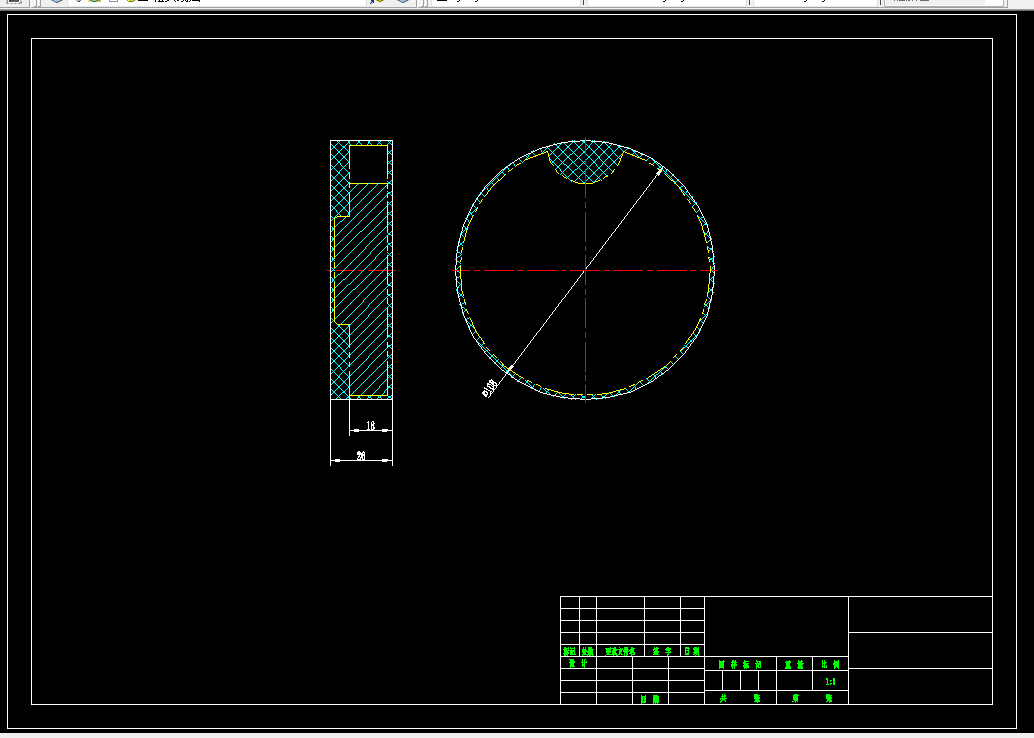Pick the white diagonal diameter dimension line
This screenshot has height=738, width=1034.
[586, 270]
